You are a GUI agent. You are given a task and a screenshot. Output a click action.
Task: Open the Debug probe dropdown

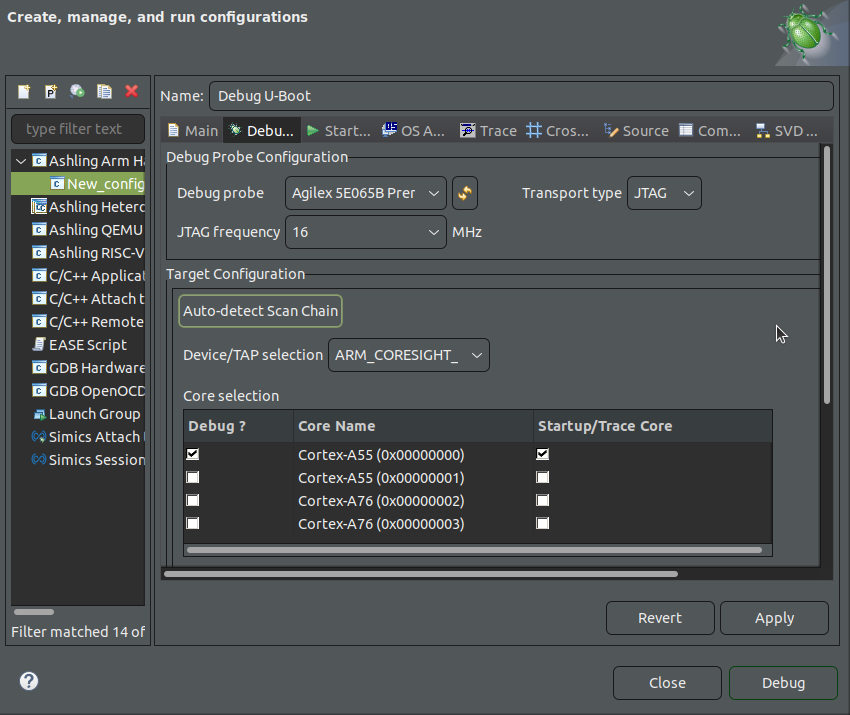click(365, 193)
